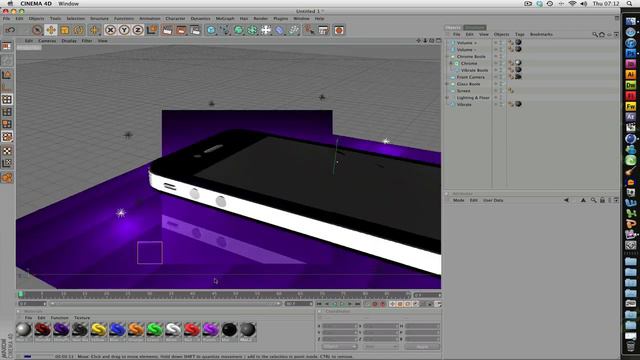Click the Apply button in Coordinates panel
The height and width of the screenshot is (360, 640).
[422, 347]
